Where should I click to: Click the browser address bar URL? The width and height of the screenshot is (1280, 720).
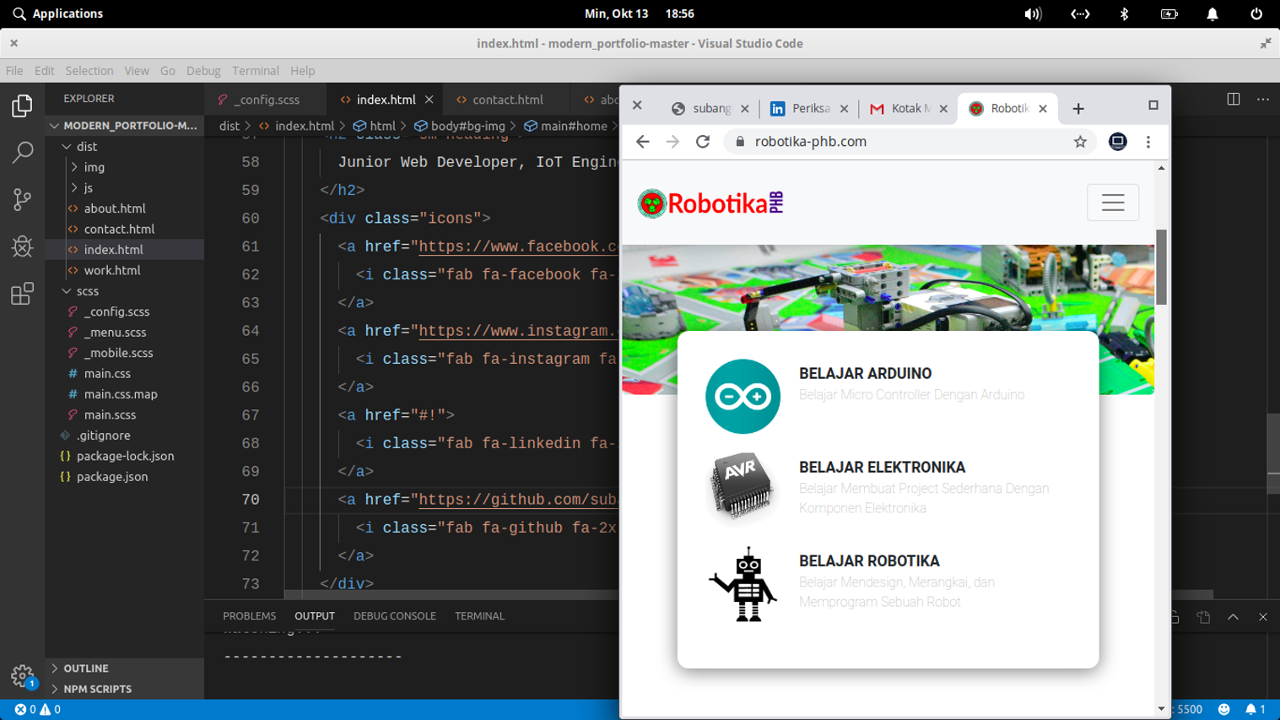(810, 142)
